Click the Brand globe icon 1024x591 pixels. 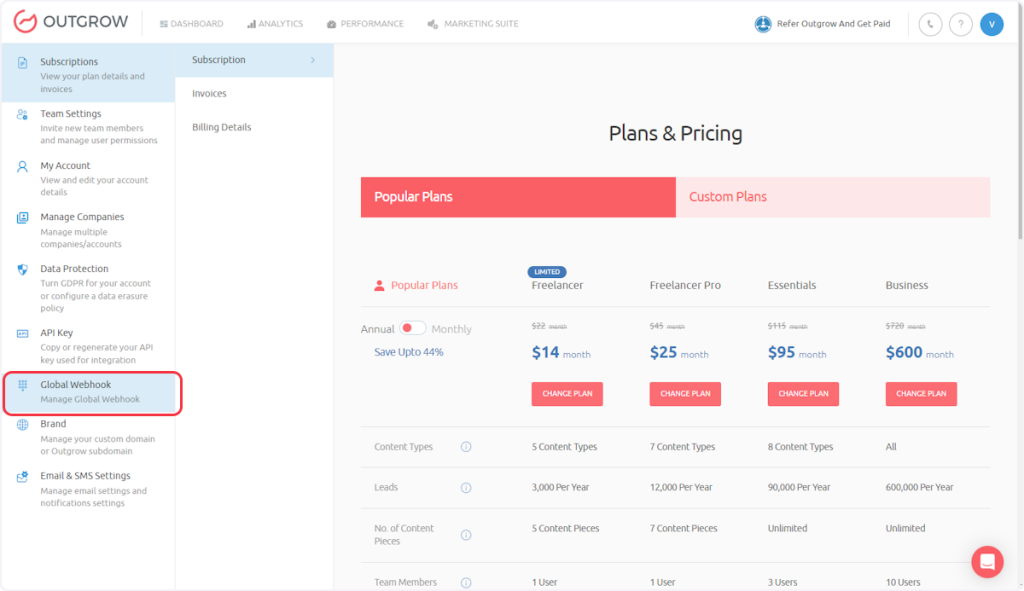point(22,424)
